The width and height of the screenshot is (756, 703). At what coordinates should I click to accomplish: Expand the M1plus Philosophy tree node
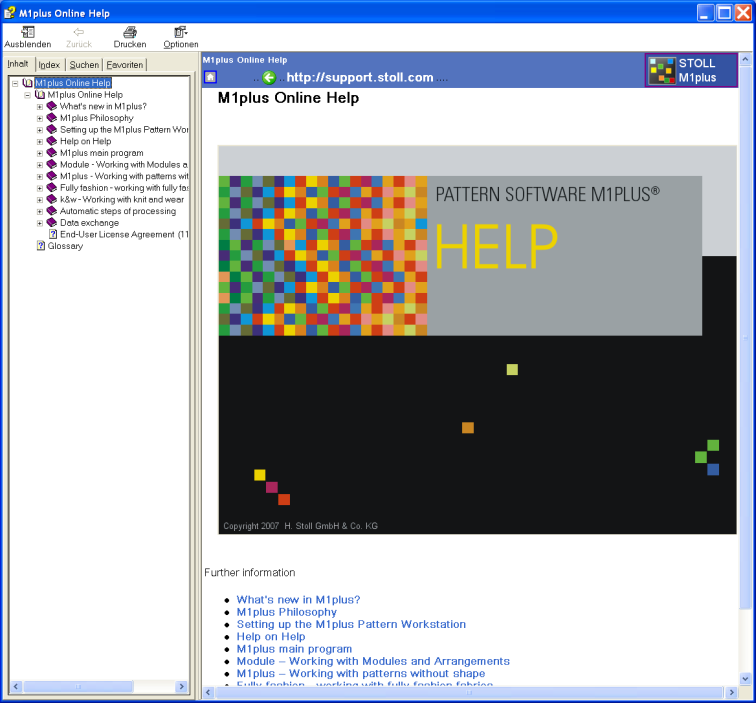click(x=40, y=118)
